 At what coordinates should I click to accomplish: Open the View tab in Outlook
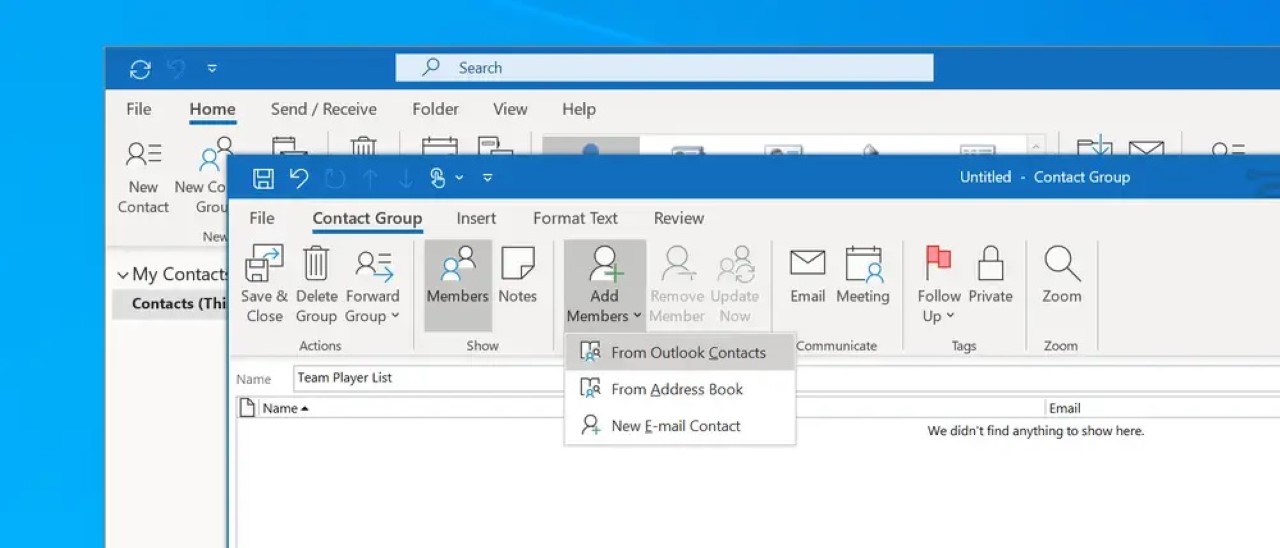510,109
